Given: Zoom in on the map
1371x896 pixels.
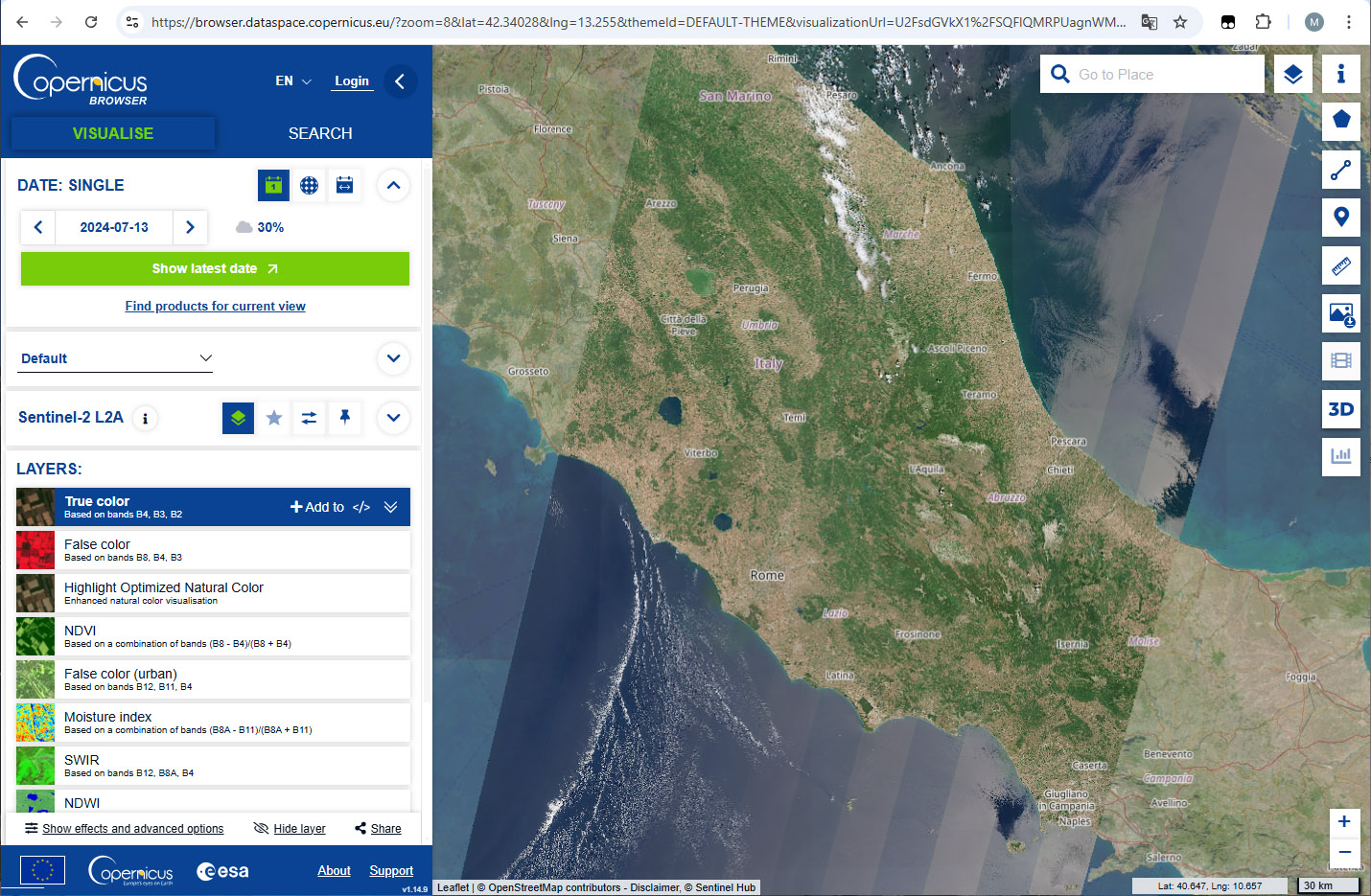Looking at the screenshot, I should coord(1344,821).
